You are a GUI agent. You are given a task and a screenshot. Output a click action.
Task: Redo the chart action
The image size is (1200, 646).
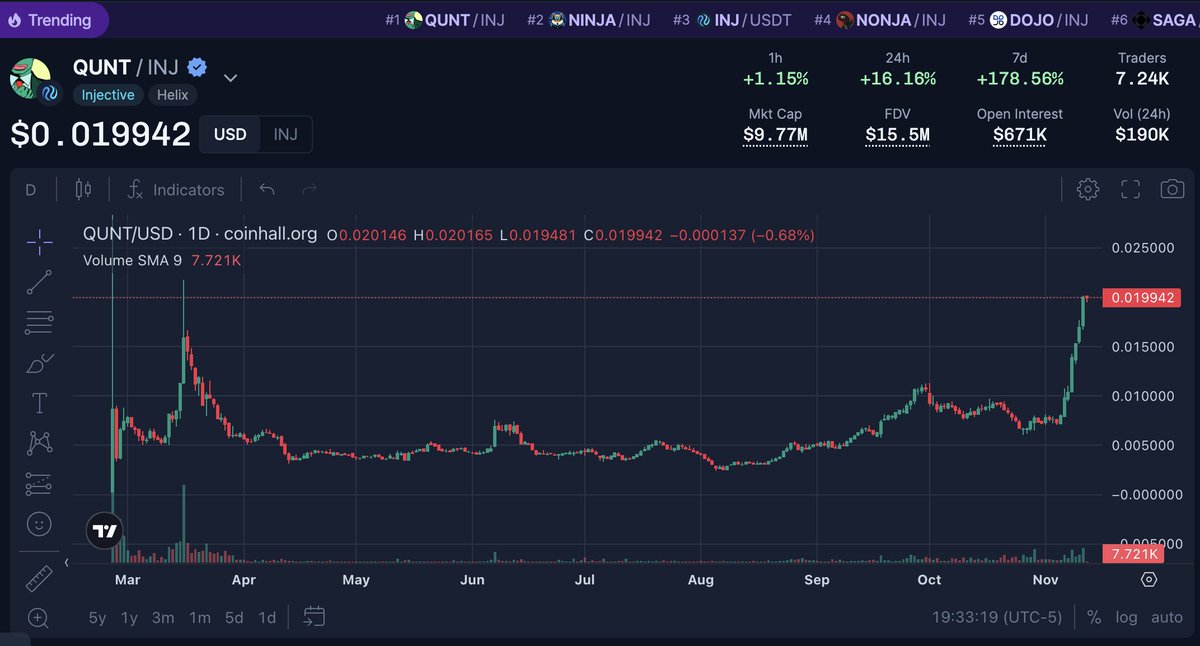(310, 189)
